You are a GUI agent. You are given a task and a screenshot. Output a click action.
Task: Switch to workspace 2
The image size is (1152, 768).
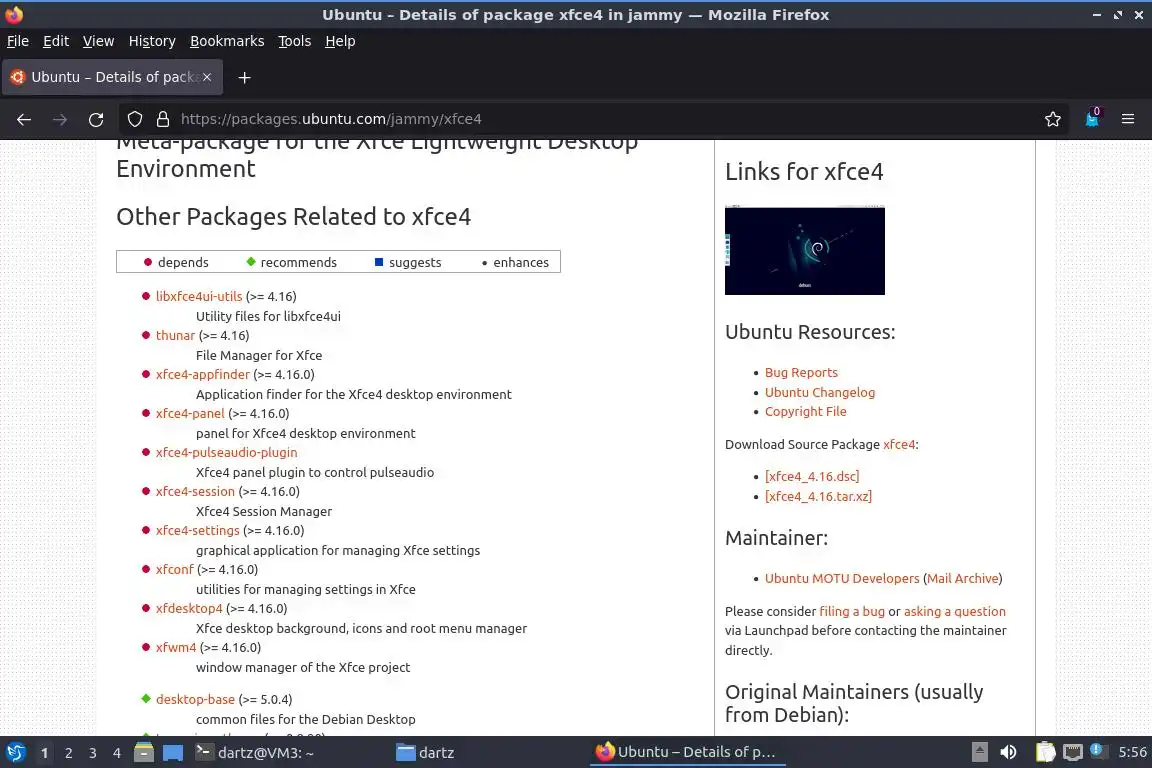pyautogui.click(x=68, y=753)
